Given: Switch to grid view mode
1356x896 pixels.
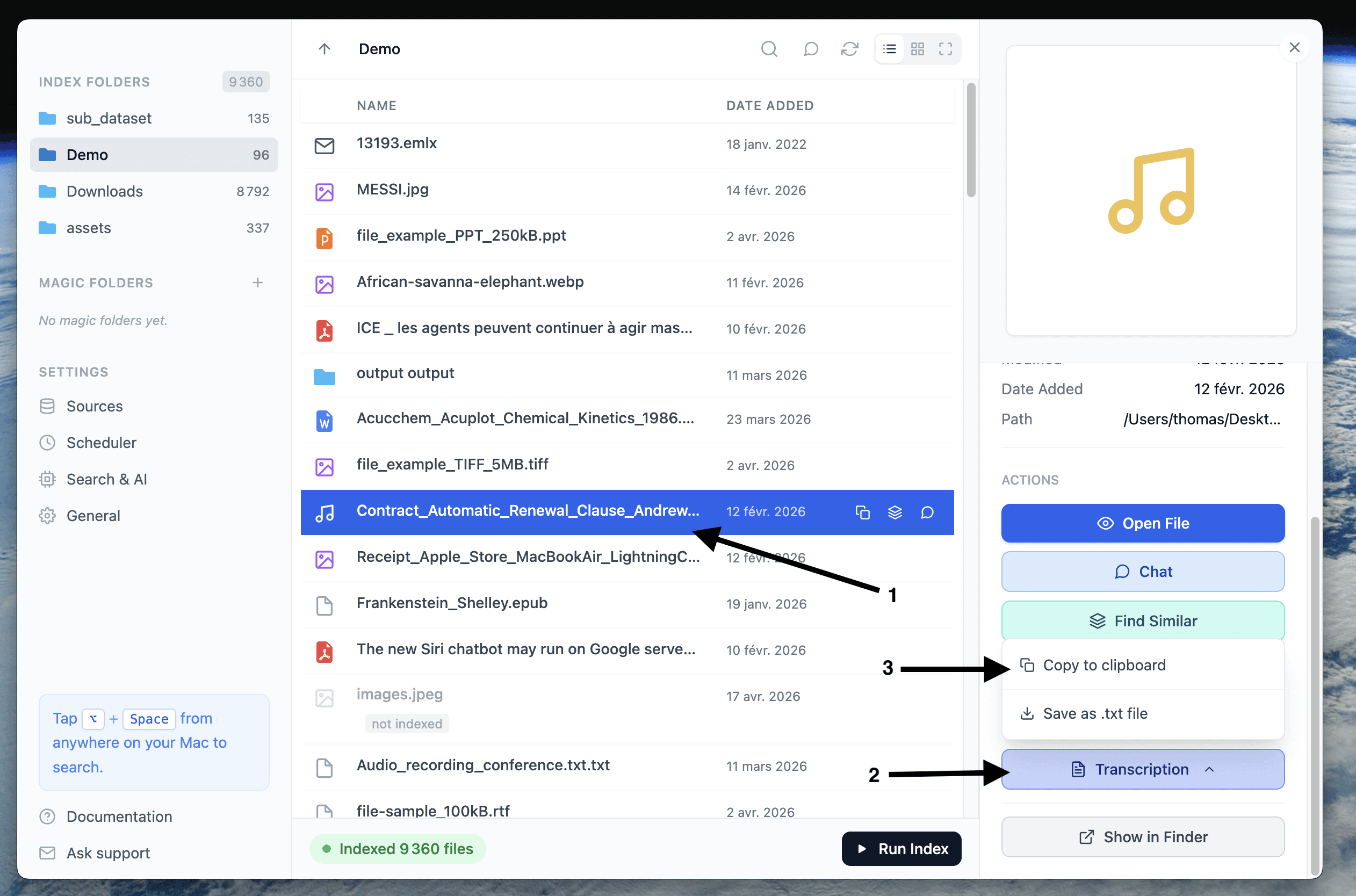Looking at the screenshot, I should (x=917, y=49).
